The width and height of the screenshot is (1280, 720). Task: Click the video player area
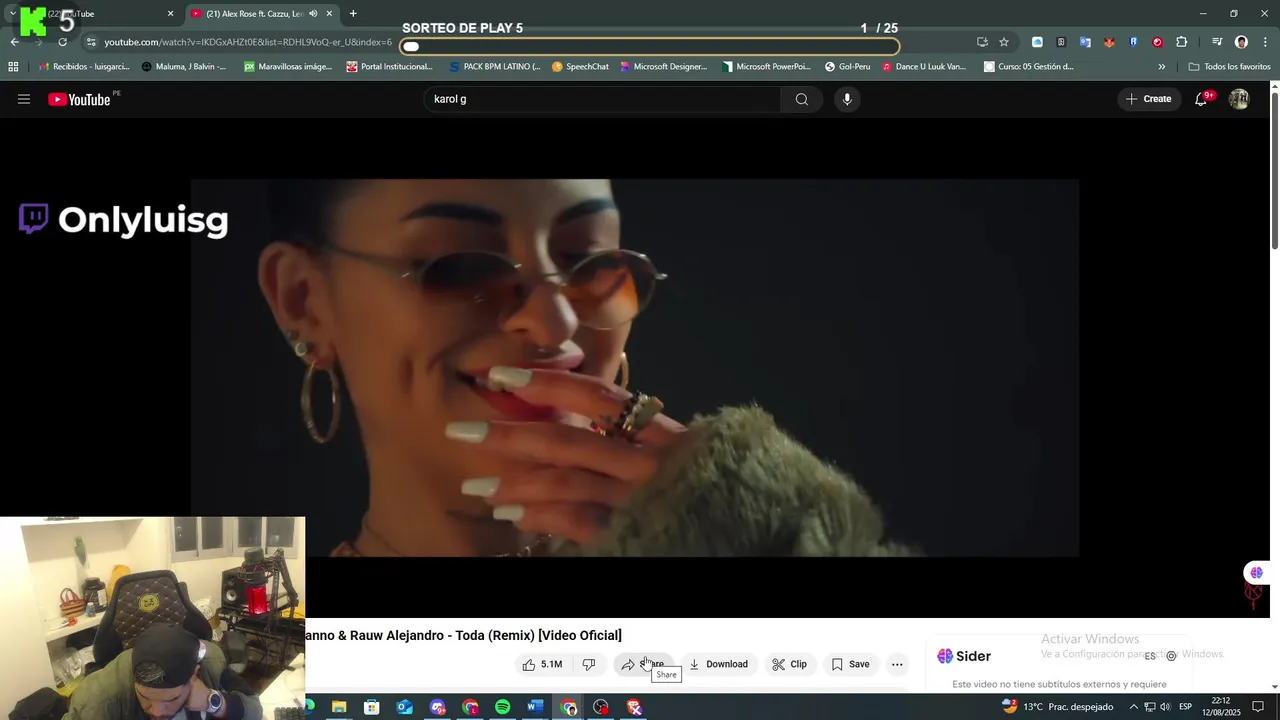click(x=635, y=368)
